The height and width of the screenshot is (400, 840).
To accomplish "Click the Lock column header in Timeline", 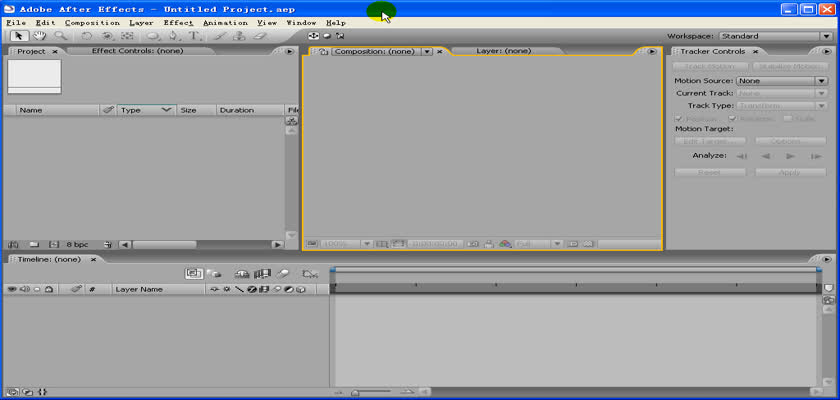I will (x=49, y=289).
